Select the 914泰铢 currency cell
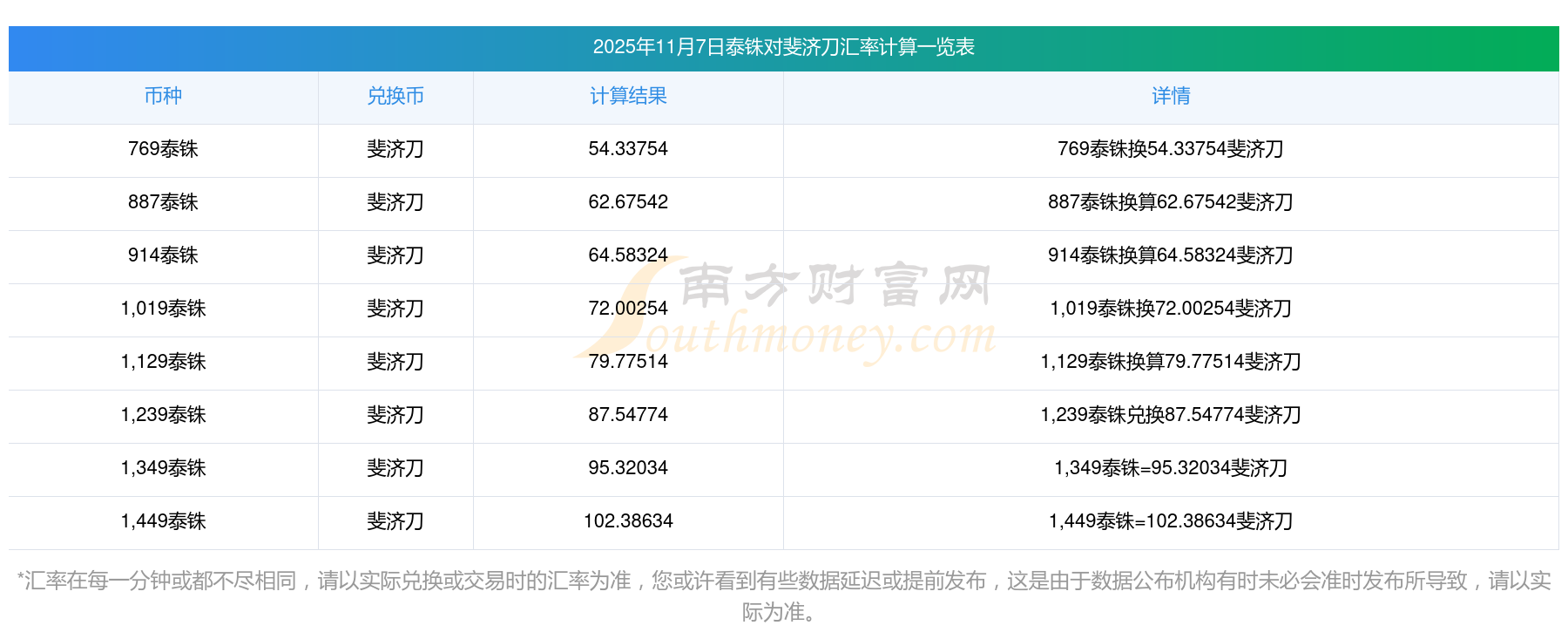 (x=163, y=255)
